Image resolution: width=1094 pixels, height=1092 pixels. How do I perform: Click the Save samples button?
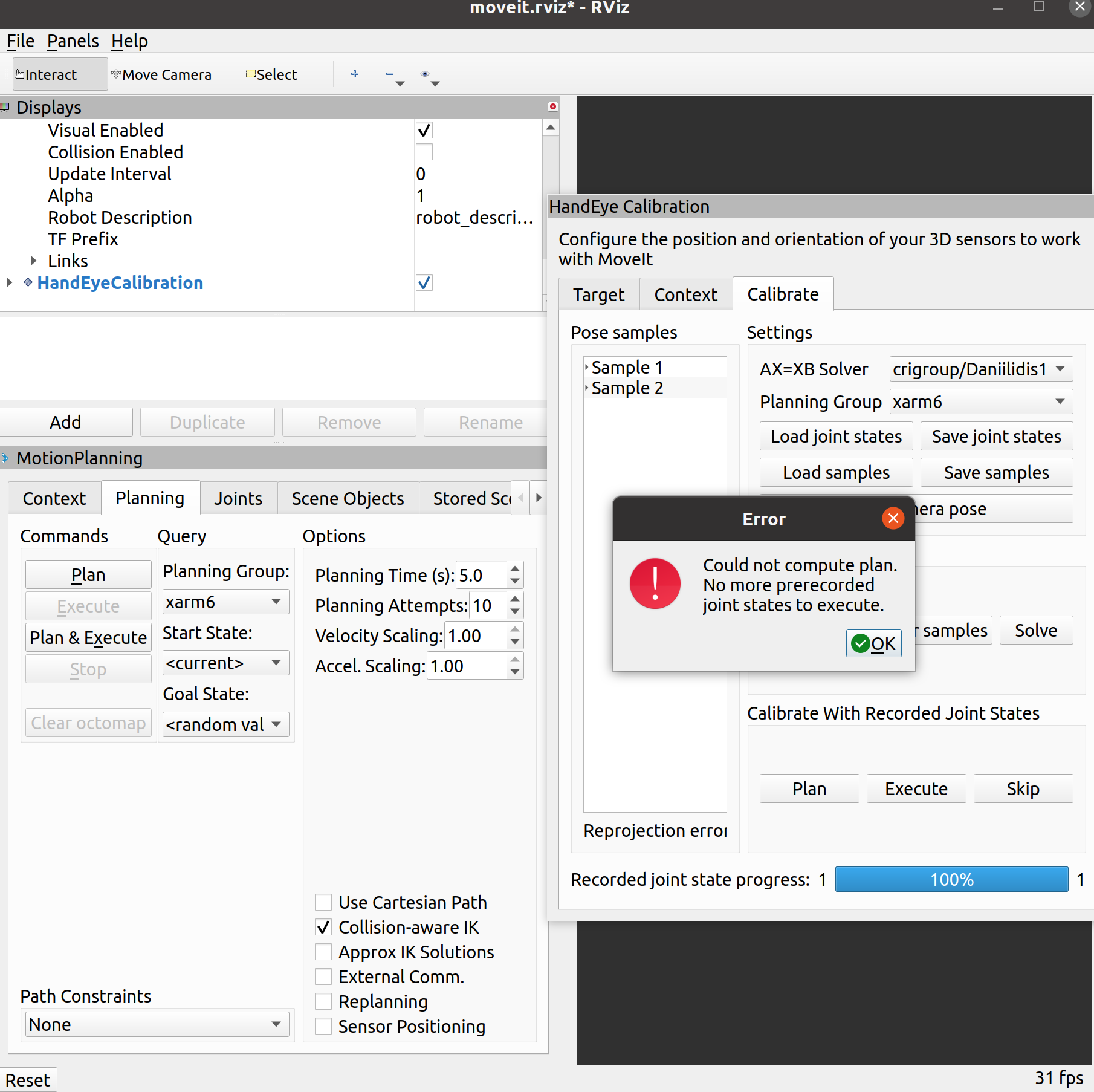pos(996,472)
